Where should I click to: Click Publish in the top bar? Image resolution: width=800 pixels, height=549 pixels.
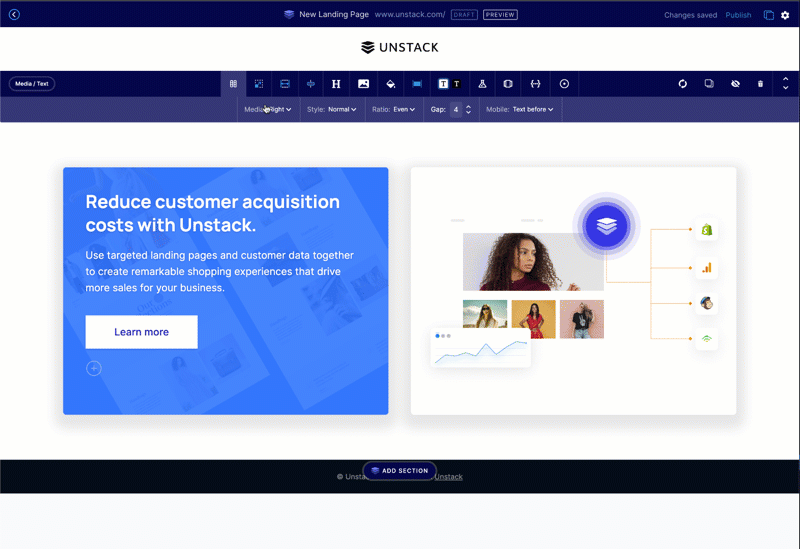[x=738, y=15]
